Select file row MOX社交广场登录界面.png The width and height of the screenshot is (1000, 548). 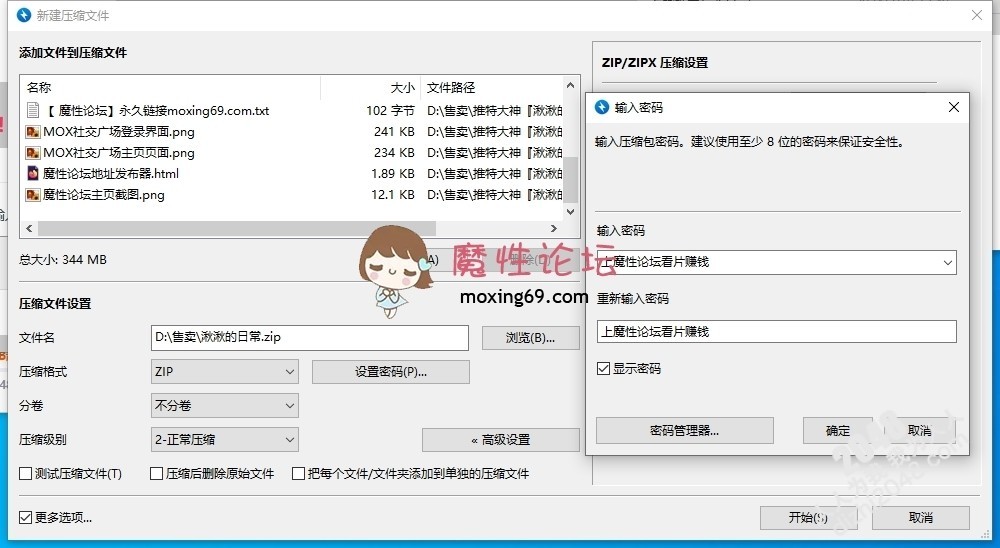pos(293,132)
